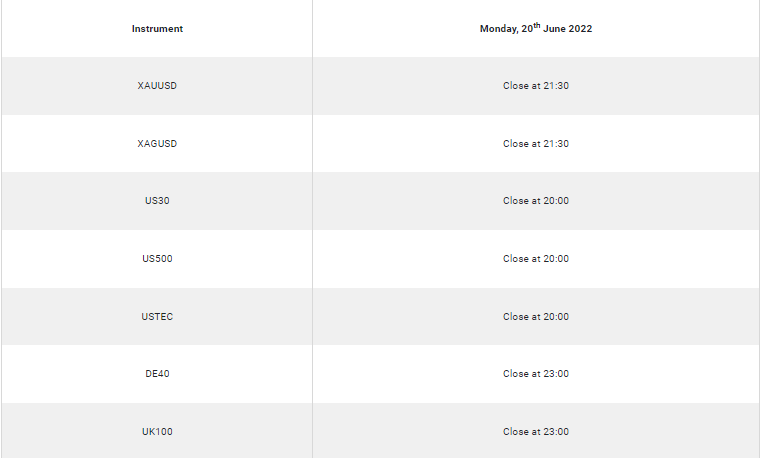
Task: Click the UK100 Close at 23:00 cell
Action: click(536, 432)
